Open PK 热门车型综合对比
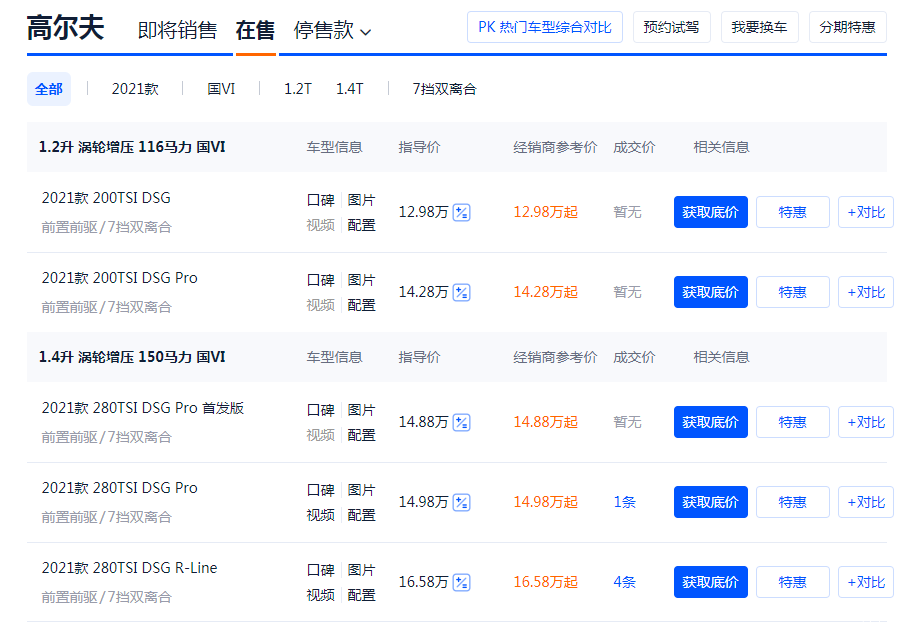The height and width of the screenshot is (634, 914). pyautogui.click(x=545, y=27)
